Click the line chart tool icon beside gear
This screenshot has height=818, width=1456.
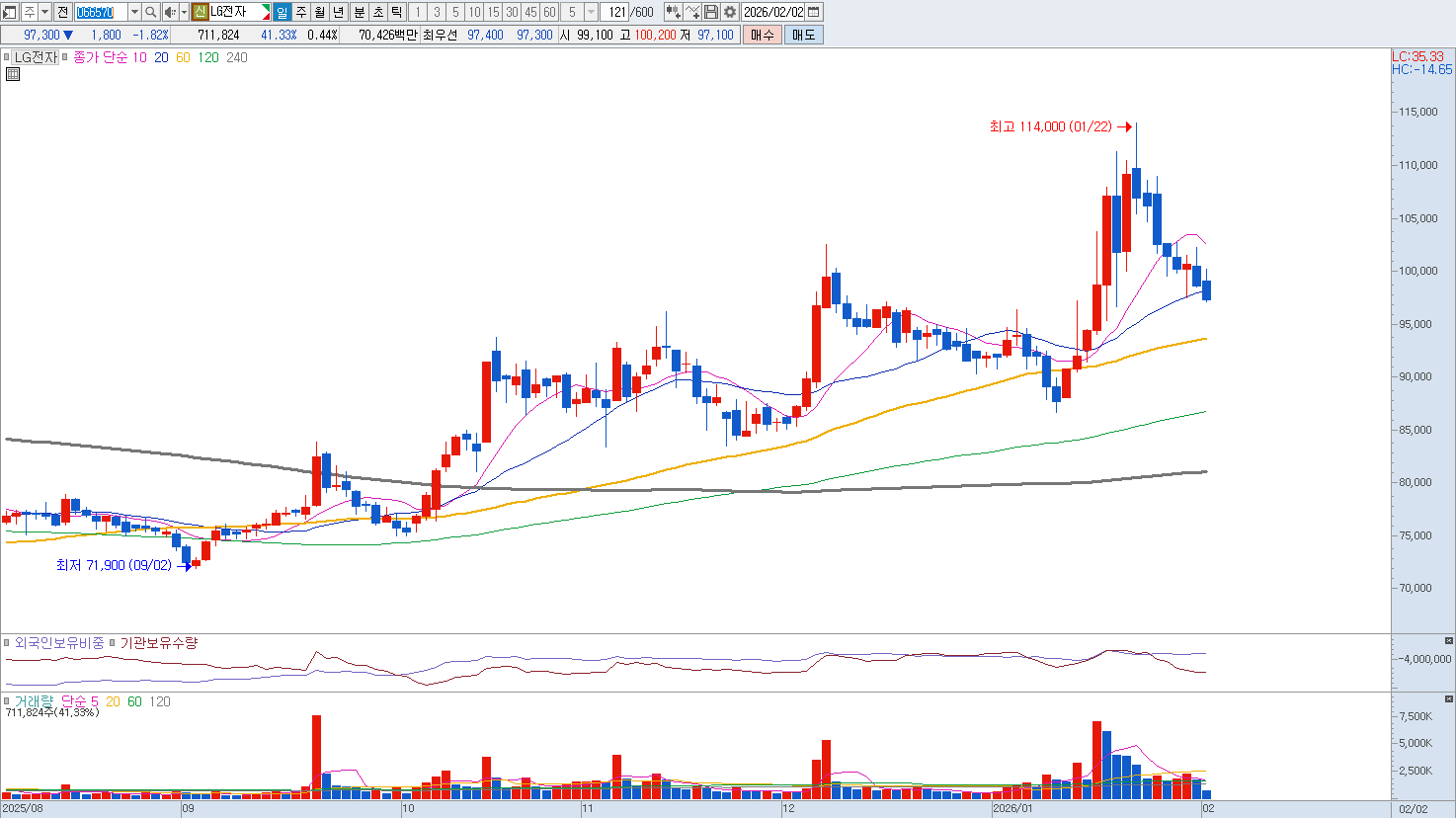pos(692,12)
